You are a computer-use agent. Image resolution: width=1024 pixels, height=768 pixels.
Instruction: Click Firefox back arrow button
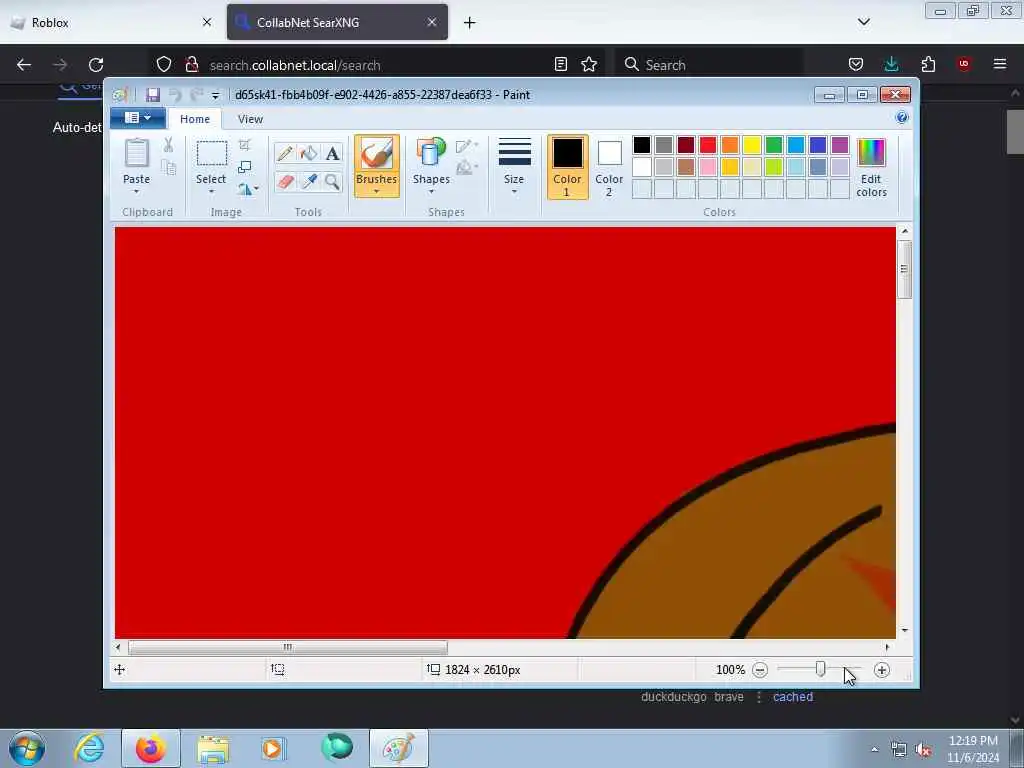(x=24, y=65)
